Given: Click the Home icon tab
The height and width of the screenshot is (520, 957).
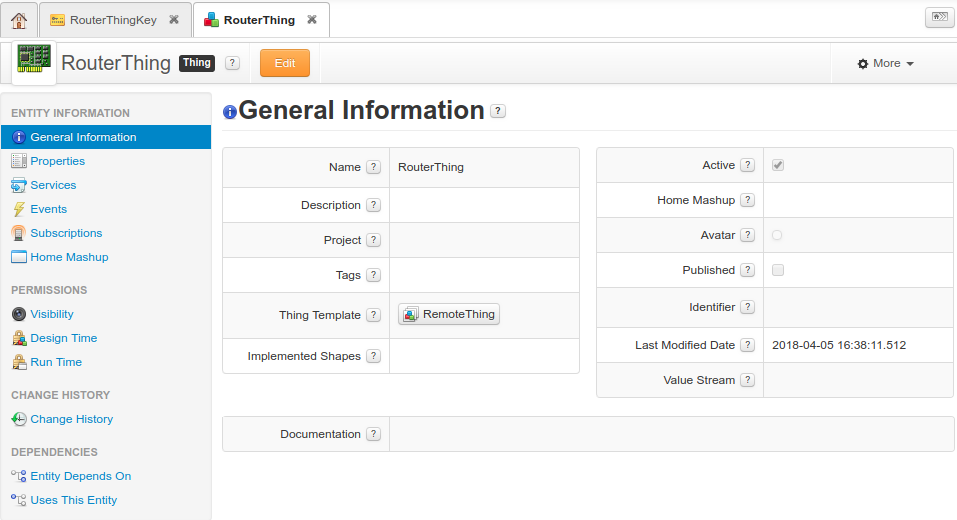Looking at the screenshot, I should pos(19,20).
